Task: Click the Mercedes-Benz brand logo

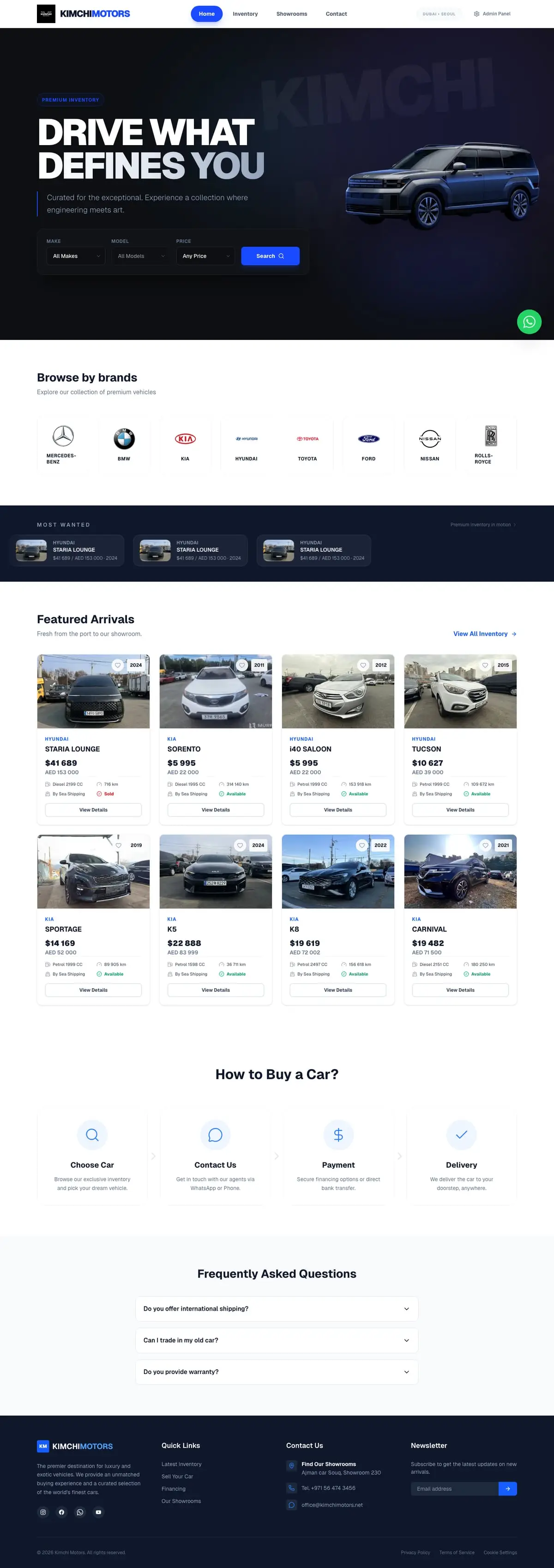Action: 63,436
